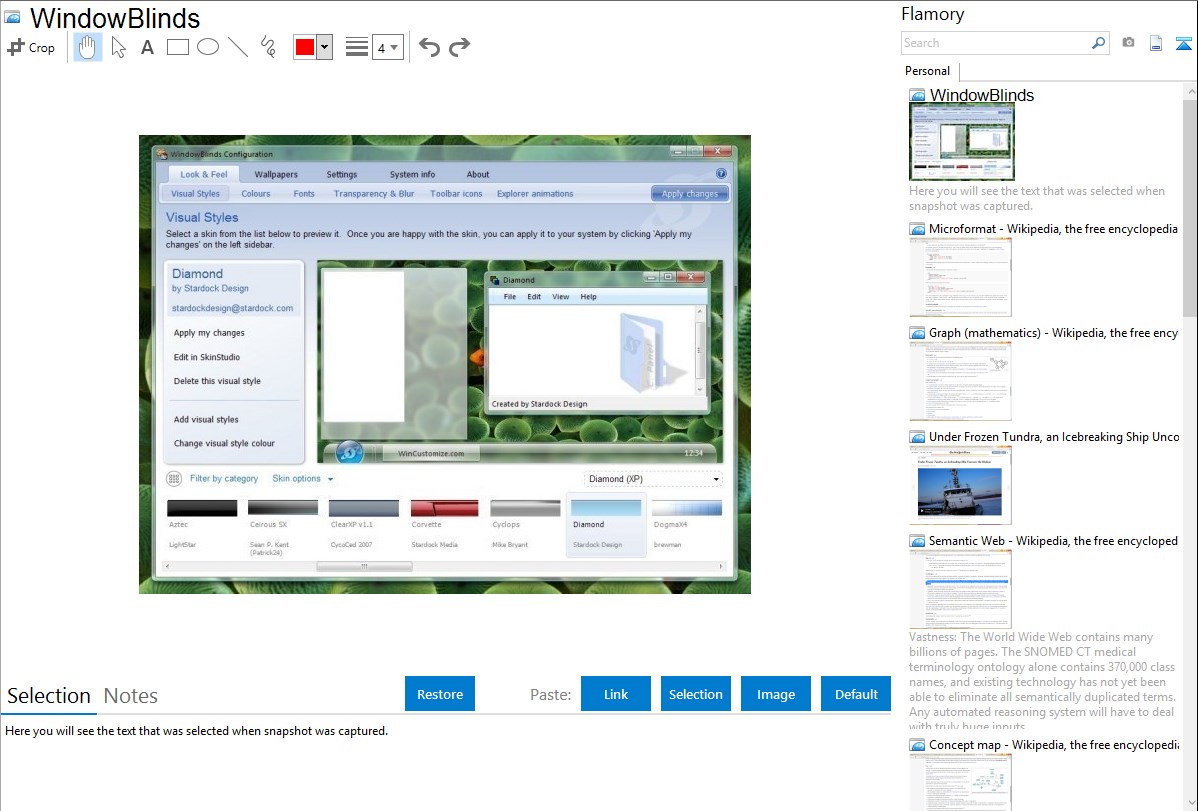Open the Semantic Web Wikipedia snapshot title

1053,540
